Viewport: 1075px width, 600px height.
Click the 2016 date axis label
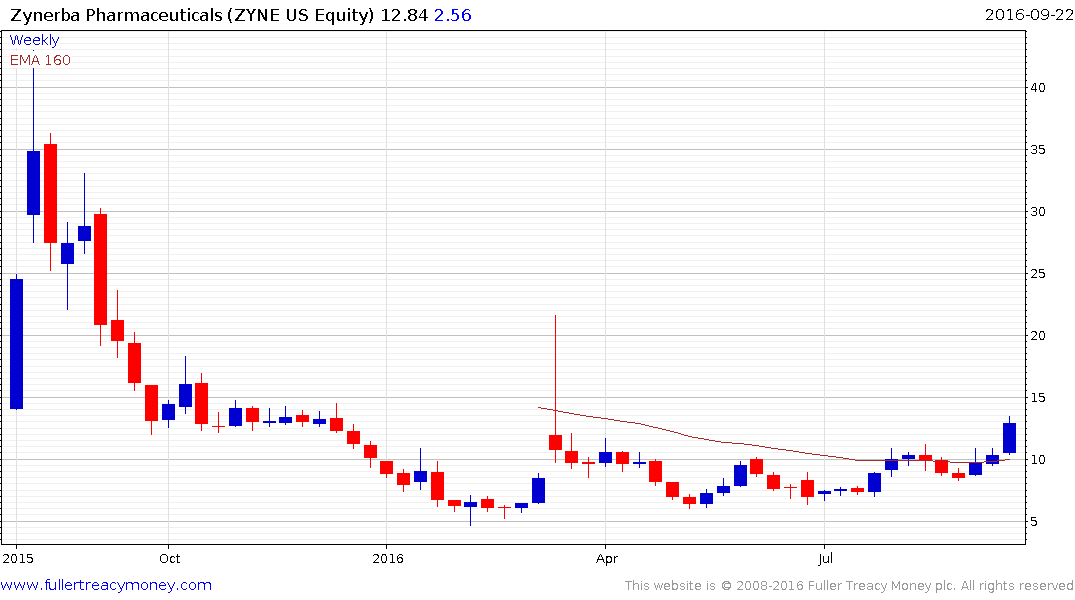[387, 558]
